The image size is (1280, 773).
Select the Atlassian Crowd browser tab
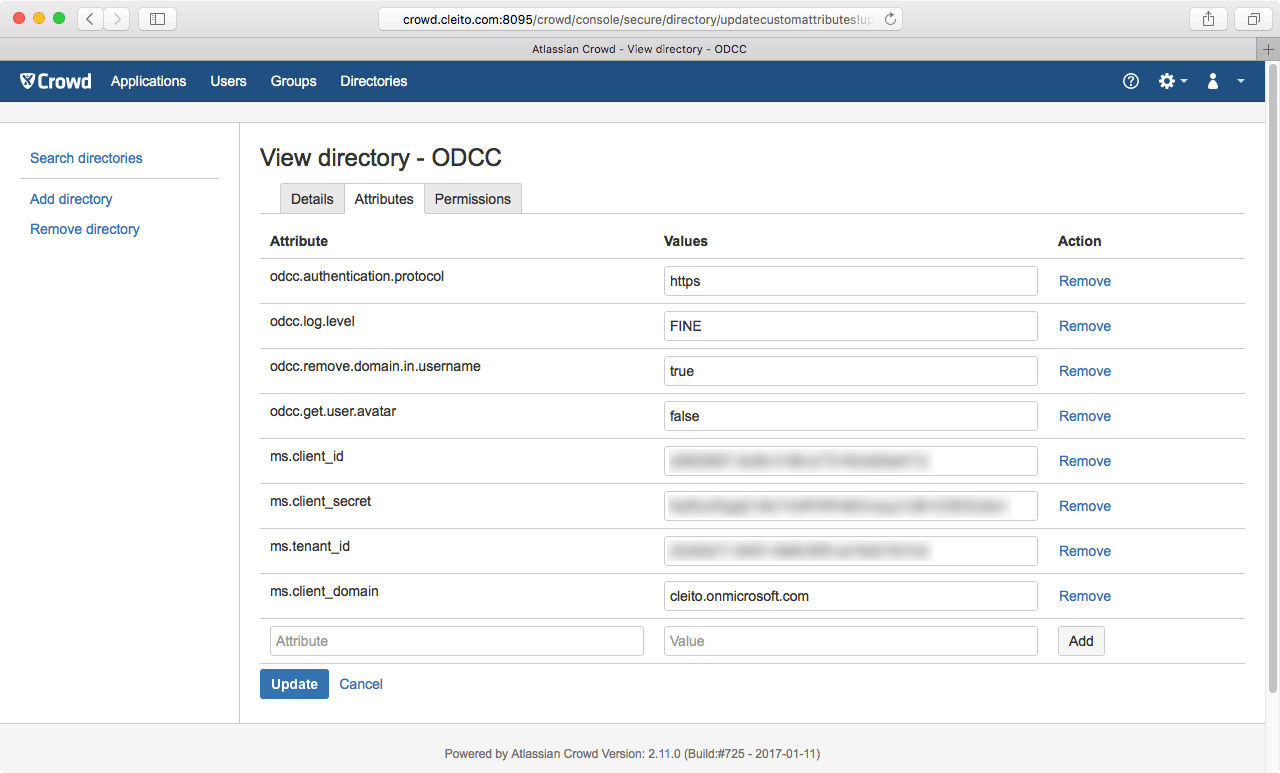(639, 49)
